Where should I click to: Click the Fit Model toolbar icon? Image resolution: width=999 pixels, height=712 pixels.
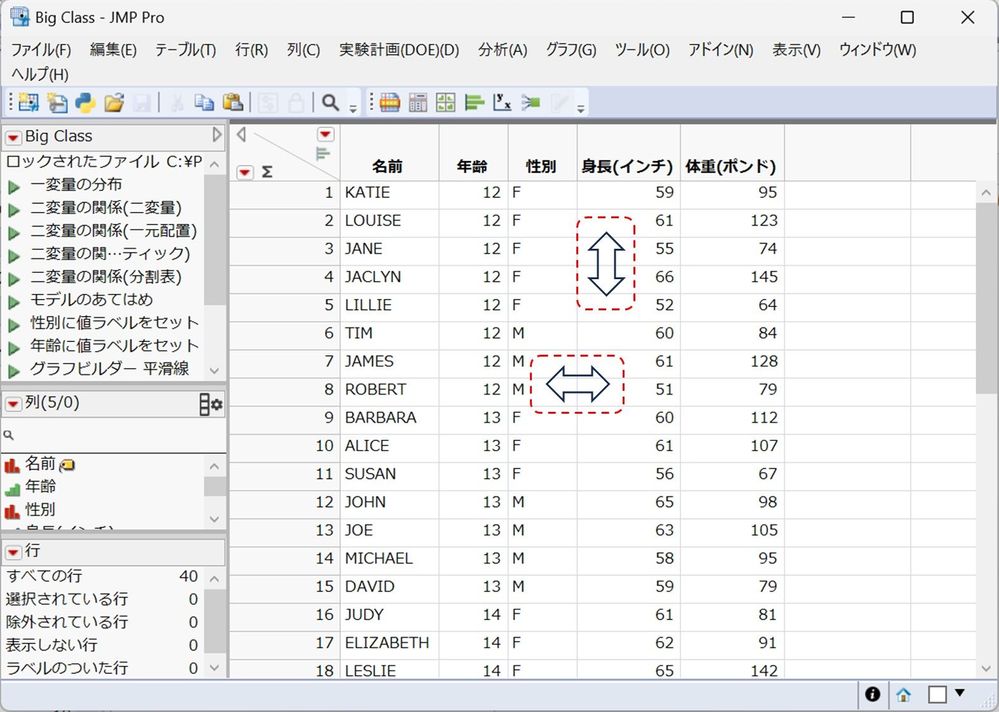click(x=531, y=102)
